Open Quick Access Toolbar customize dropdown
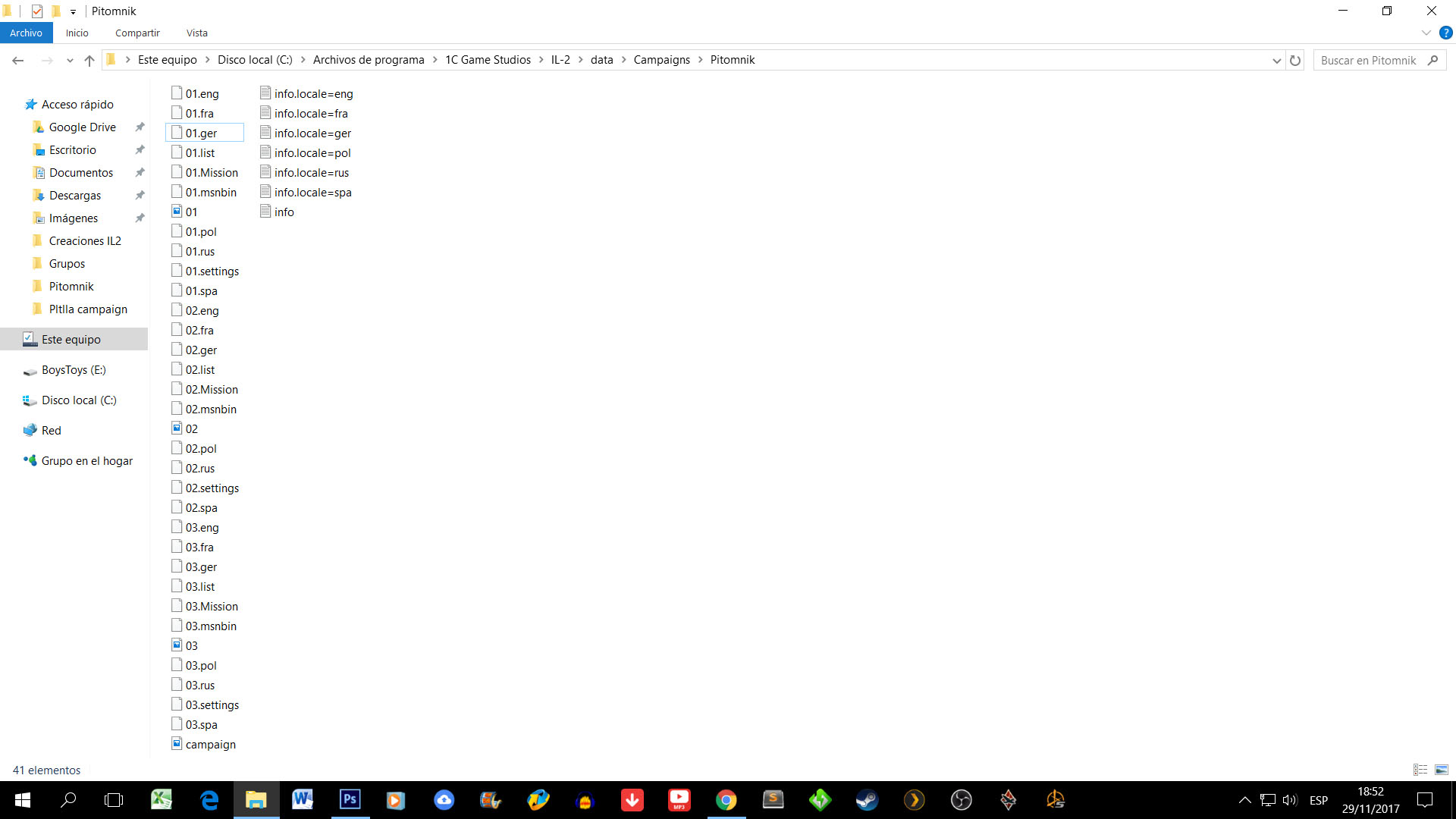Screen dimensions: 1456x819 pos(73,11)
